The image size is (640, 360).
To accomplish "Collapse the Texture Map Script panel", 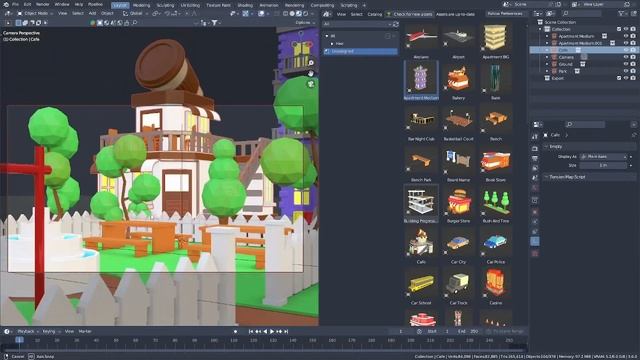I will point(547,177).
